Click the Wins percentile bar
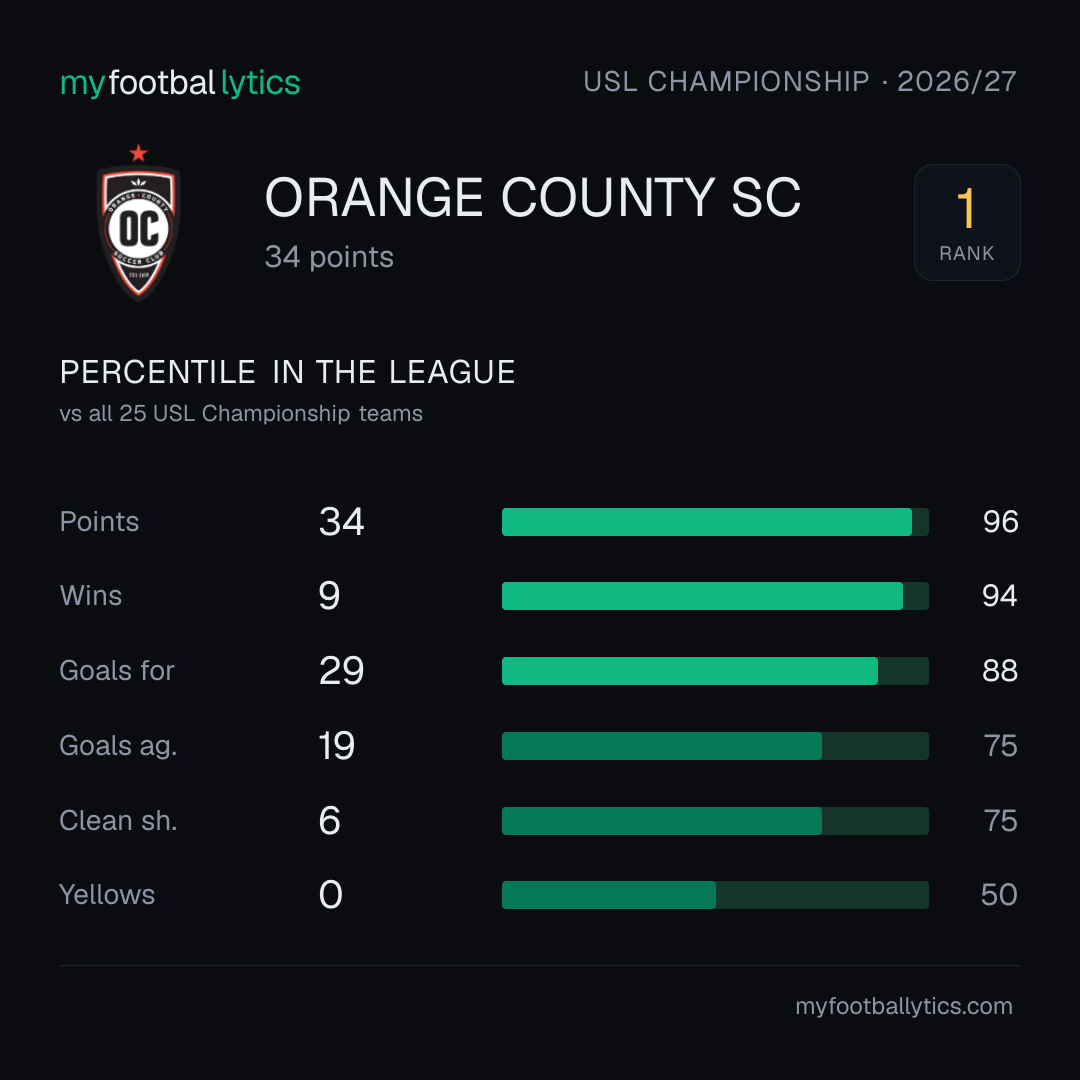This screenshot has width=1080, height=1080. click(x=715, y=596)
